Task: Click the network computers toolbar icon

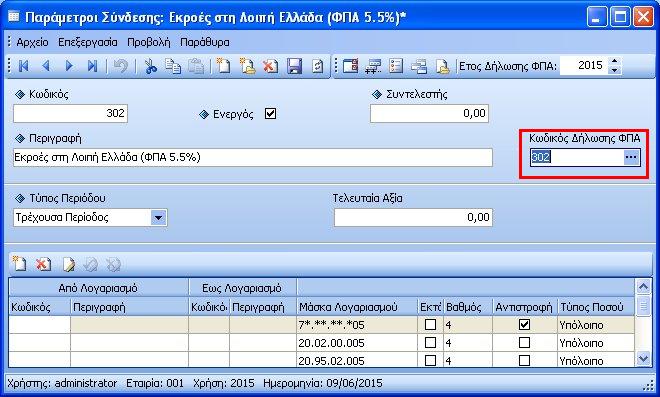Action: (x=373, y=66)
